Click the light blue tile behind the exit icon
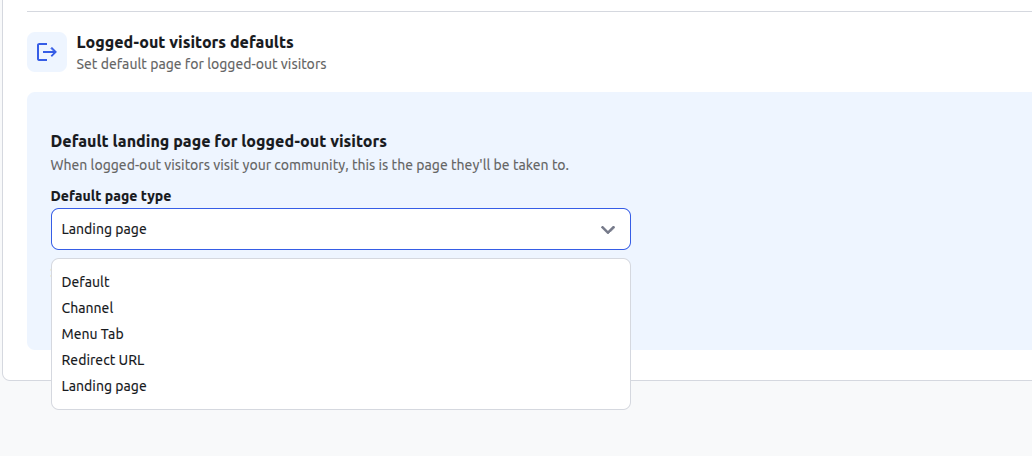The width and height of the screenshot is (1032, 456). (47, 52)
